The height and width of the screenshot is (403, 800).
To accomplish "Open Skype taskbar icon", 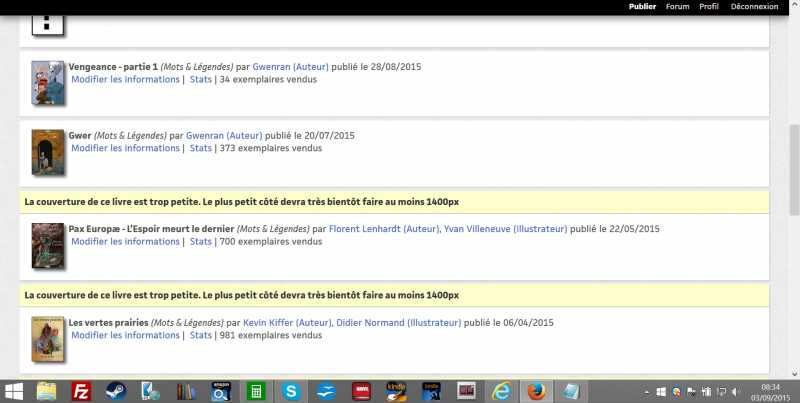I will coord(291,390).
